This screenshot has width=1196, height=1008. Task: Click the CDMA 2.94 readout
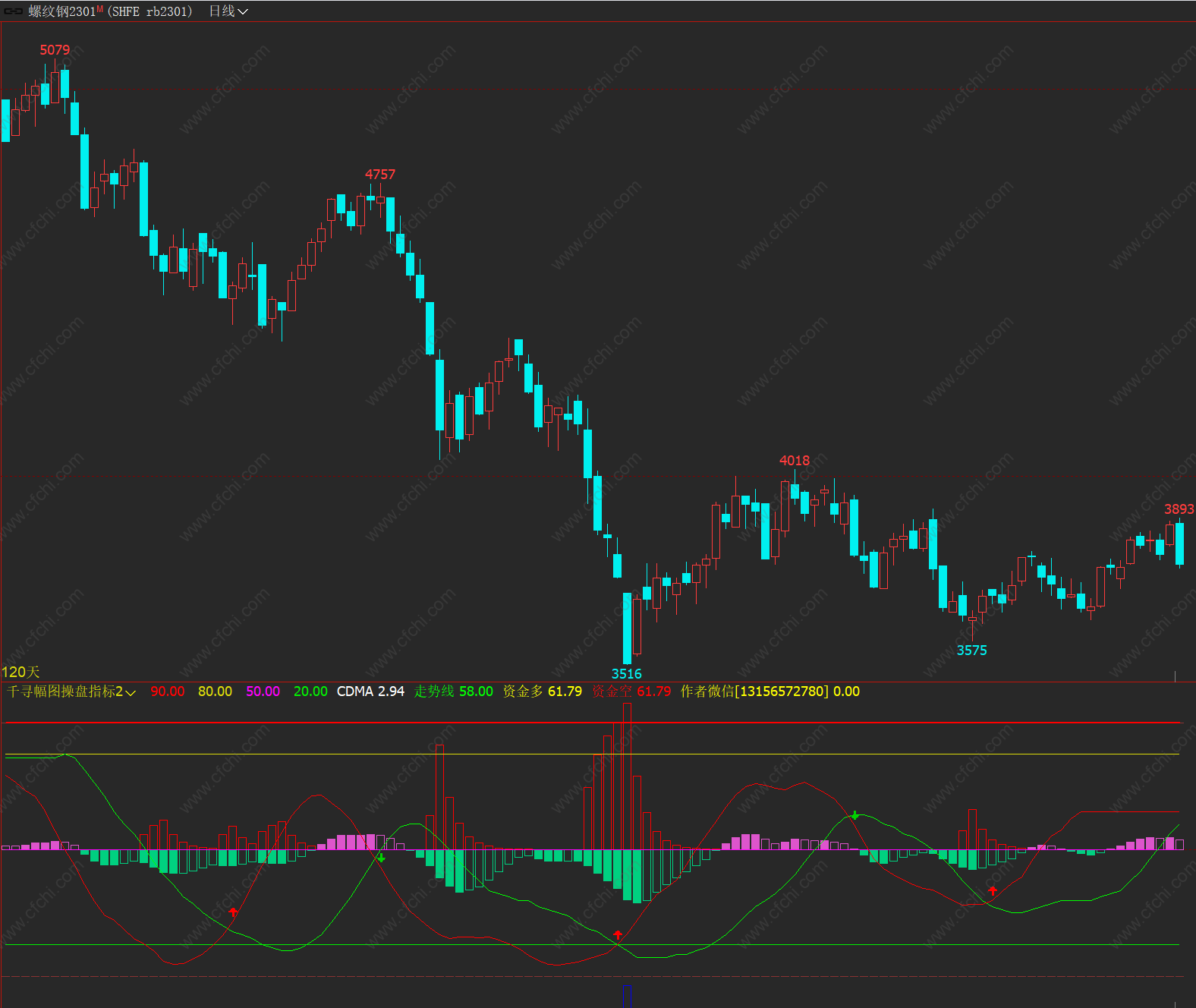click(x=371, y=691)
